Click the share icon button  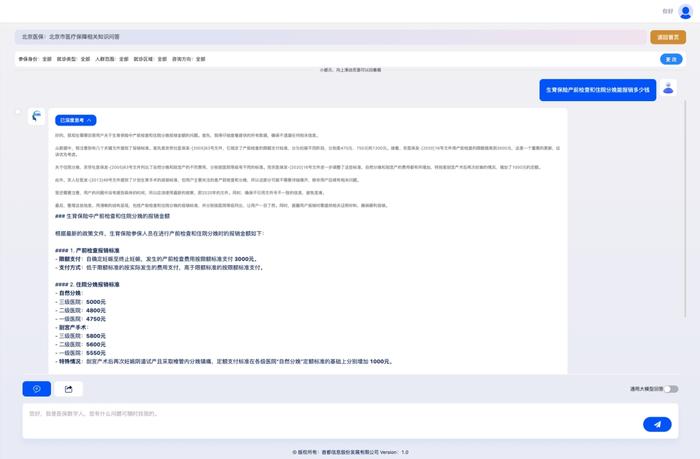click(x=68, y=389)
